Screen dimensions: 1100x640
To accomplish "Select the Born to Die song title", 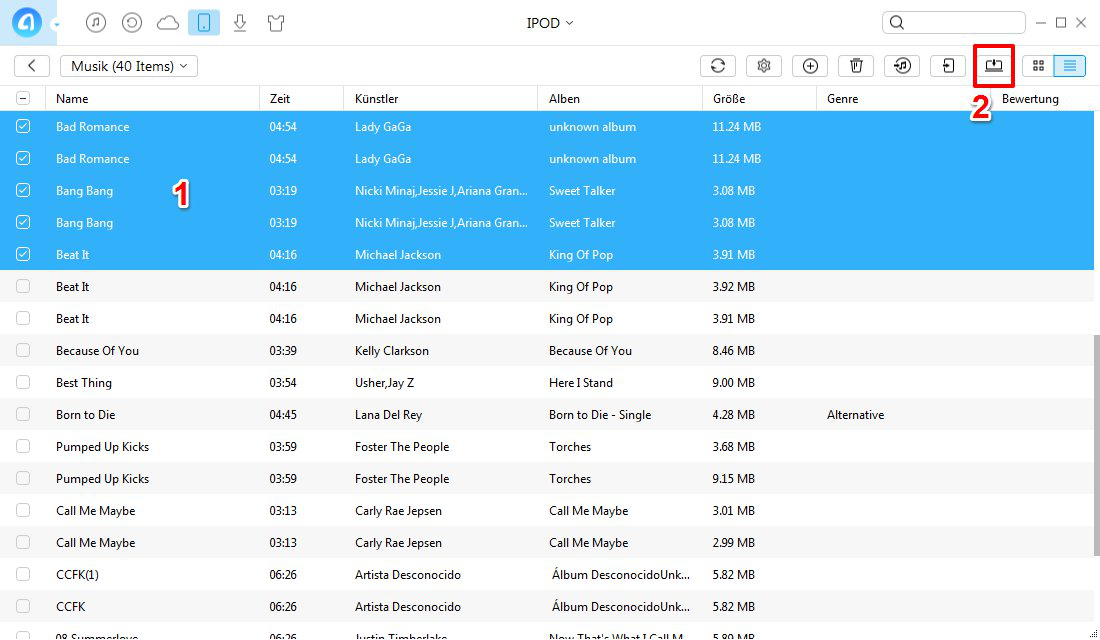I will coord(86,415).
